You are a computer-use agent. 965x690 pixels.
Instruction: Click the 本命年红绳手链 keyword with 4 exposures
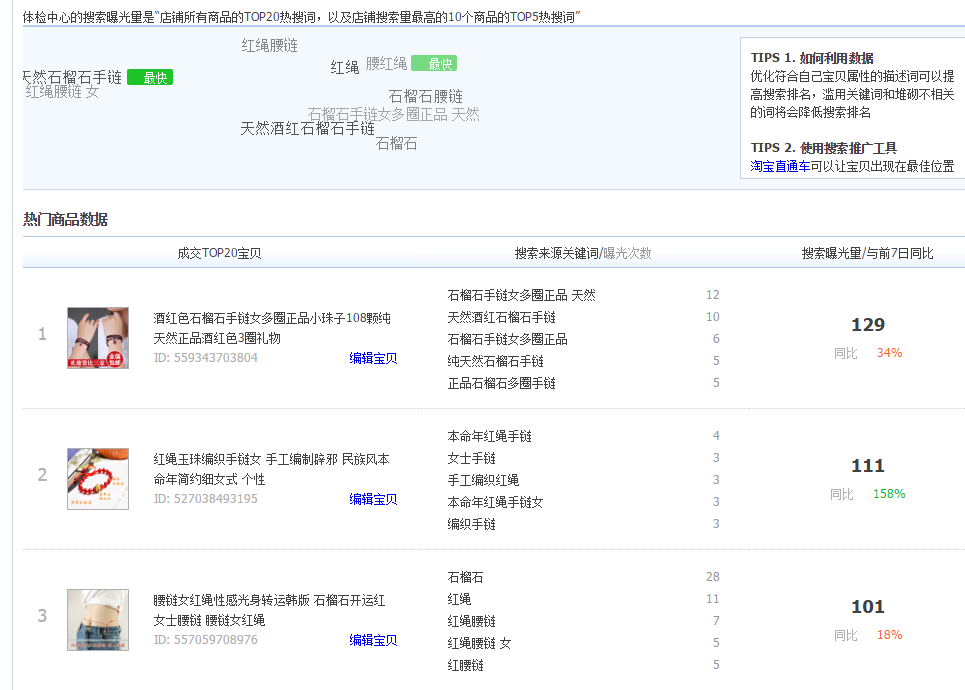click(x=489, y=436)
